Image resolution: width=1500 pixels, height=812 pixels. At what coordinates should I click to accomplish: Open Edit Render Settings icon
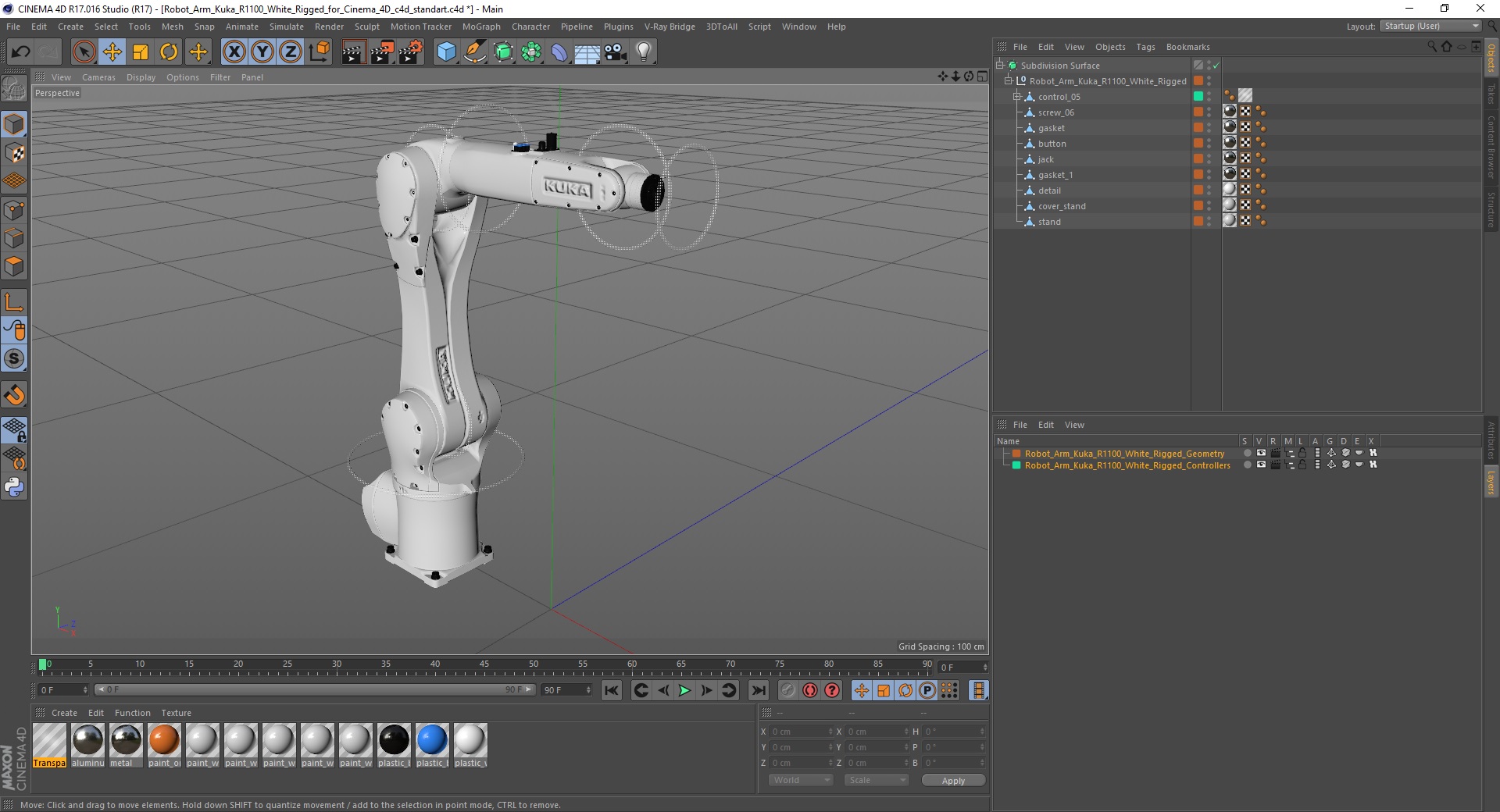(x=411, y=52)
